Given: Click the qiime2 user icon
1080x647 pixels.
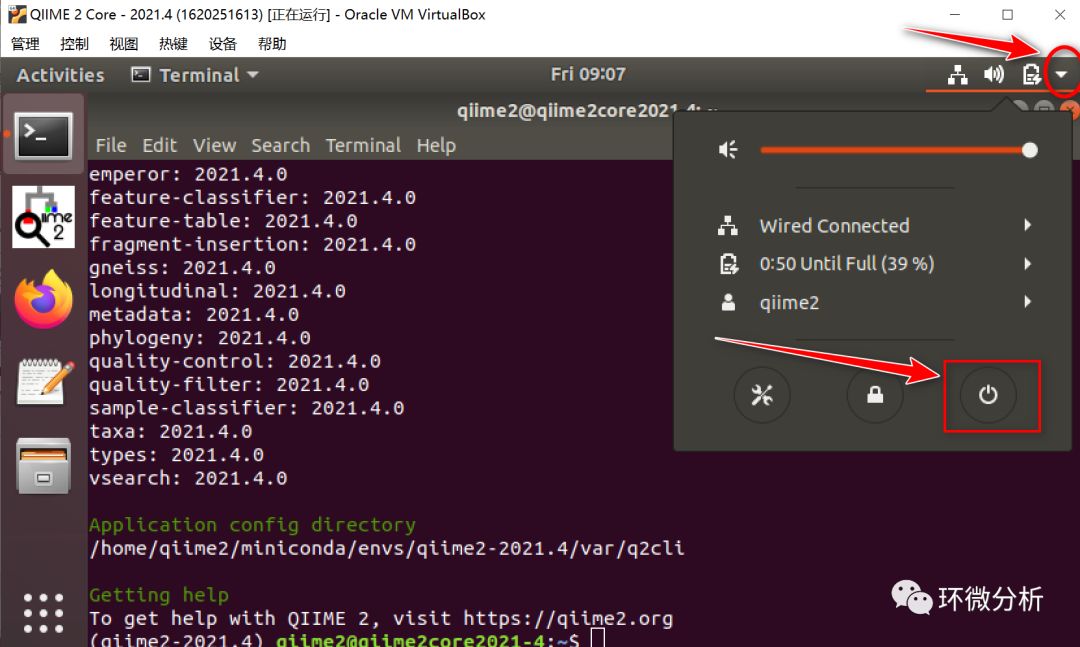Looking at the screenshot, I should tap(728, 302).
